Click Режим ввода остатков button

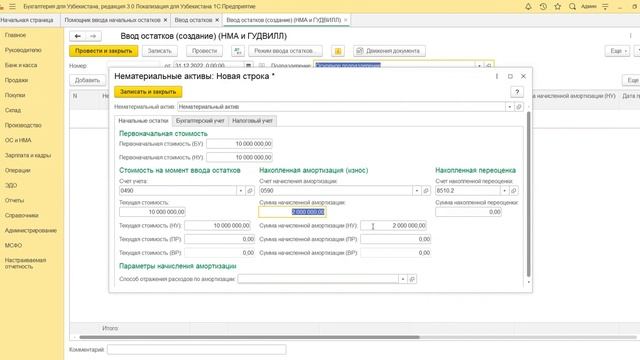[x=285, y=51]
